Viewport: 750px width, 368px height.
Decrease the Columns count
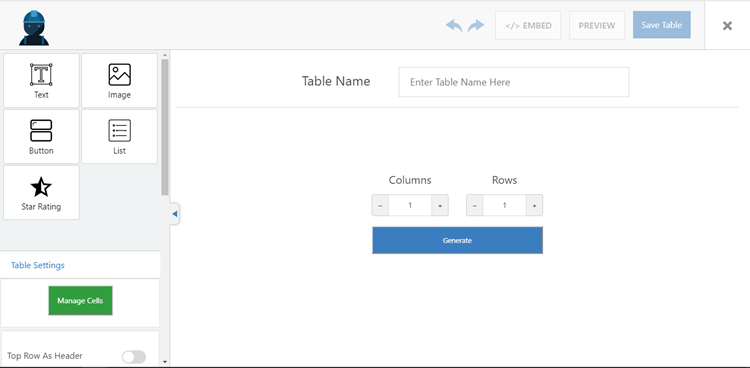380,205
